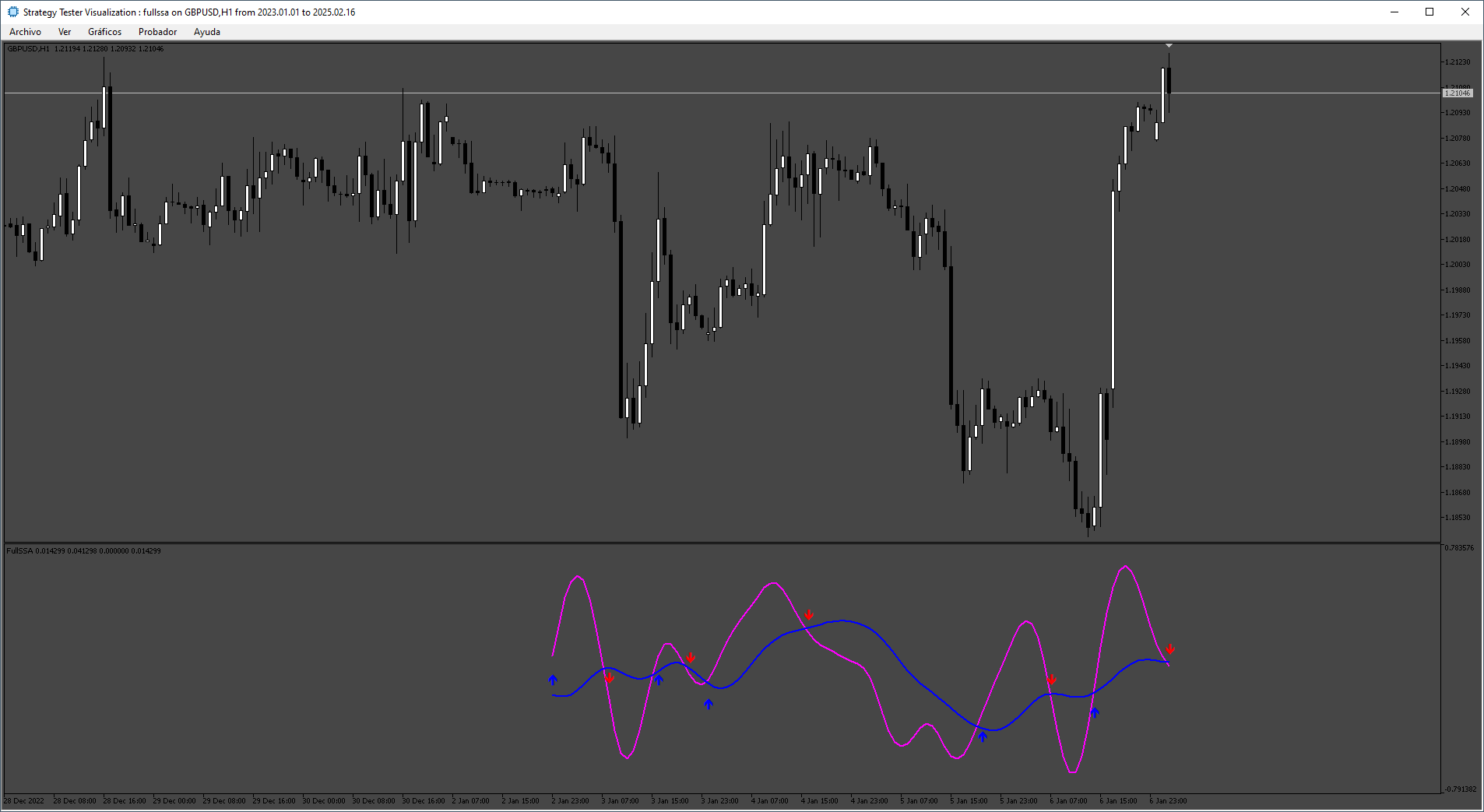Click the 1.20780 price axis label
This screenshot has width=1484, height=812.
tap(1458, 139)
